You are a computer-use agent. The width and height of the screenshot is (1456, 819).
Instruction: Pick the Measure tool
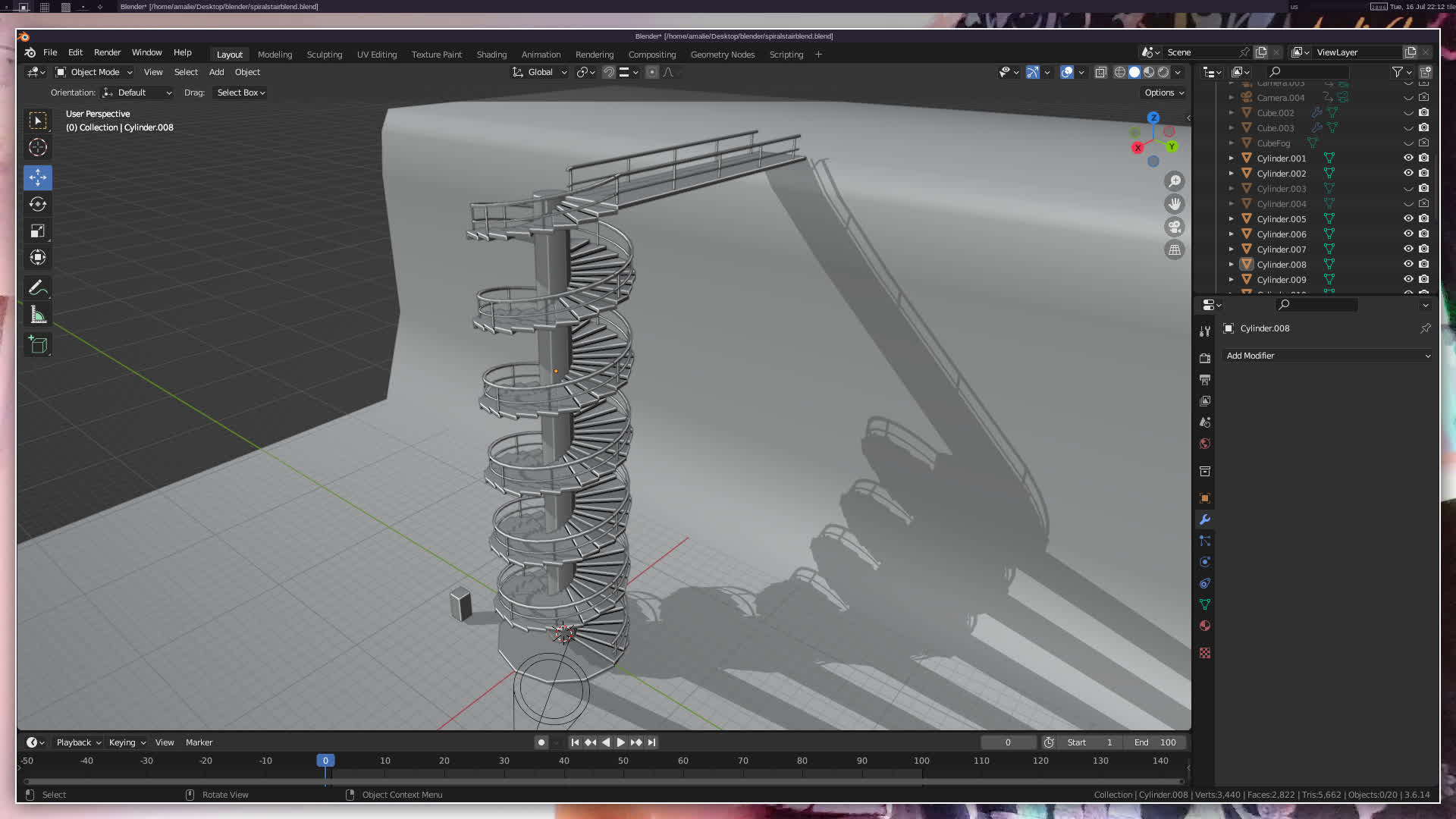coord(38,315)
